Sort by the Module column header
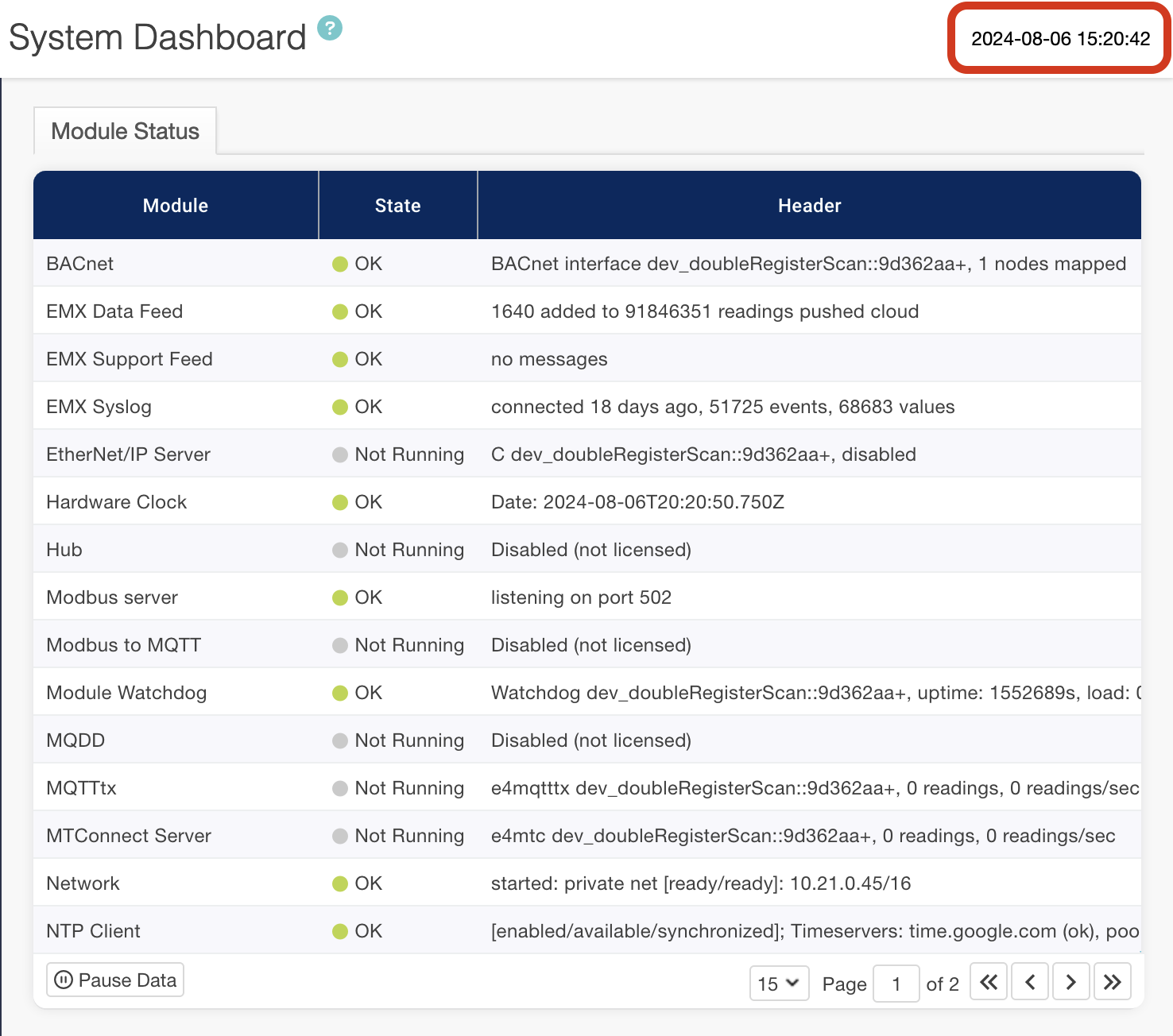1173x1036 pixels. click(176, 206)
